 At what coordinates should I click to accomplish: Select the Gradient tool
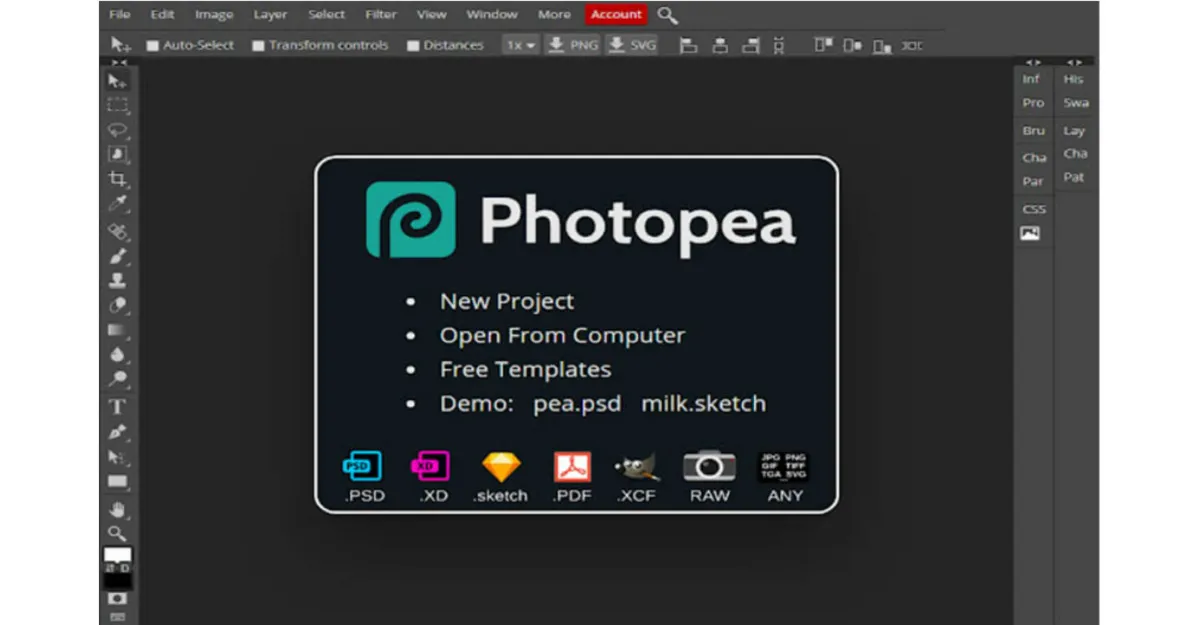(118, 330)
